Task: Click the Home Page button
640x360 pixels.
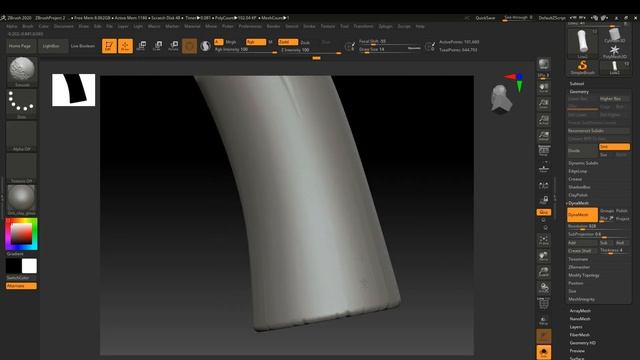Action: pyautogui.click(x=20, y=46)
